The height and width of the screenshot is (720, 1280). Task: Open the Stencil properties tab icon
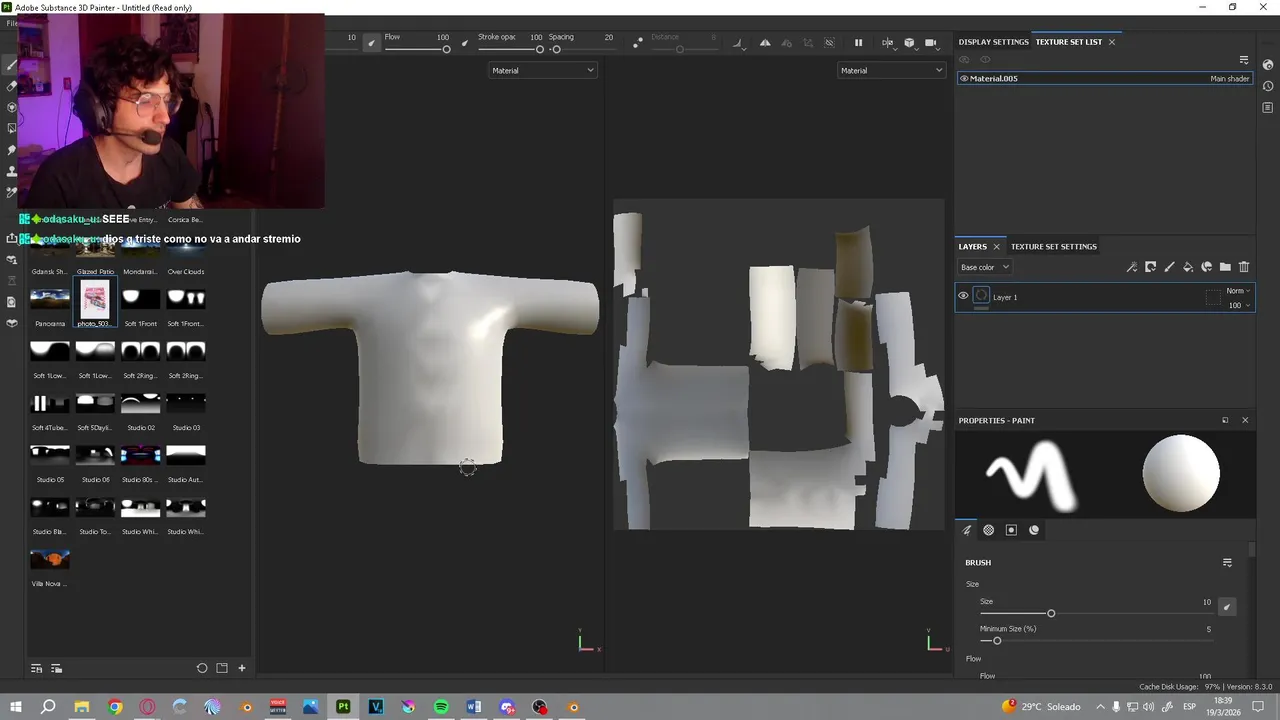[x=1011, y=530]
